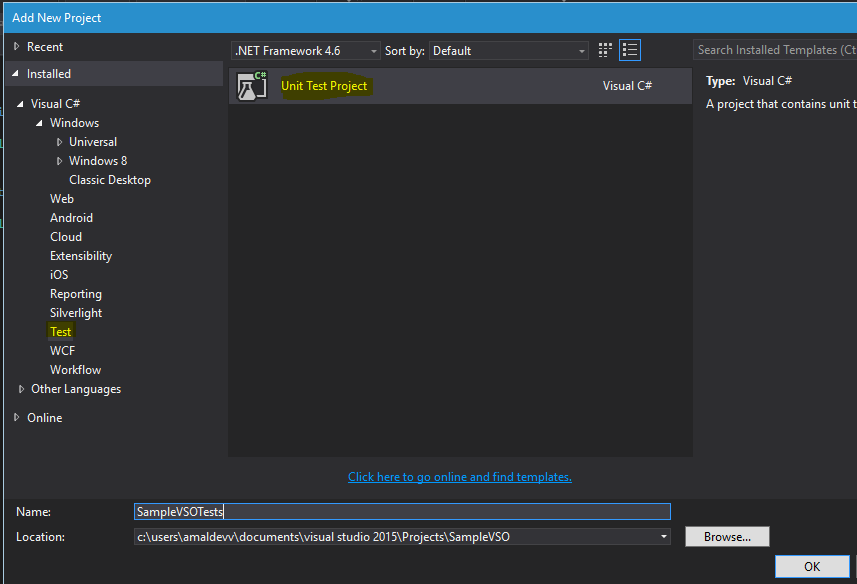Switch to small icons view
This screenshot has height=584, width=857.
605,50
